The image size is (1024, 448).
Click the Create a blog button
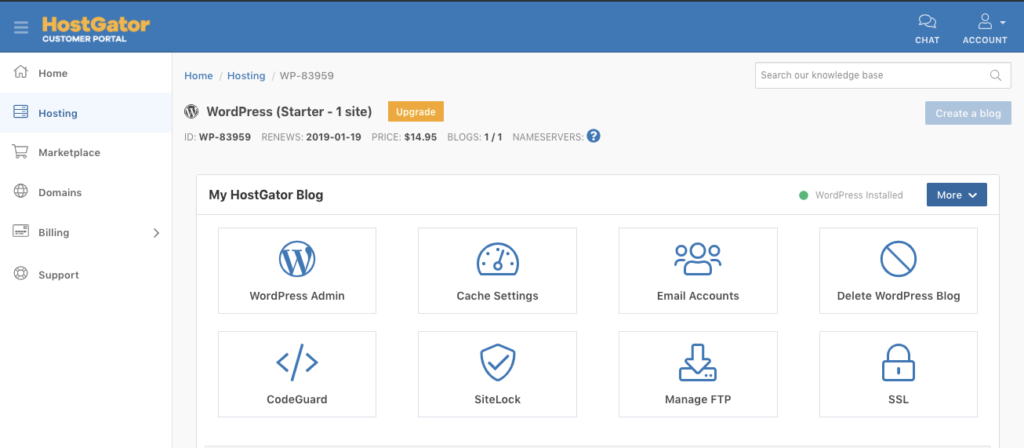pyautogui.click(x=968, y=113)
